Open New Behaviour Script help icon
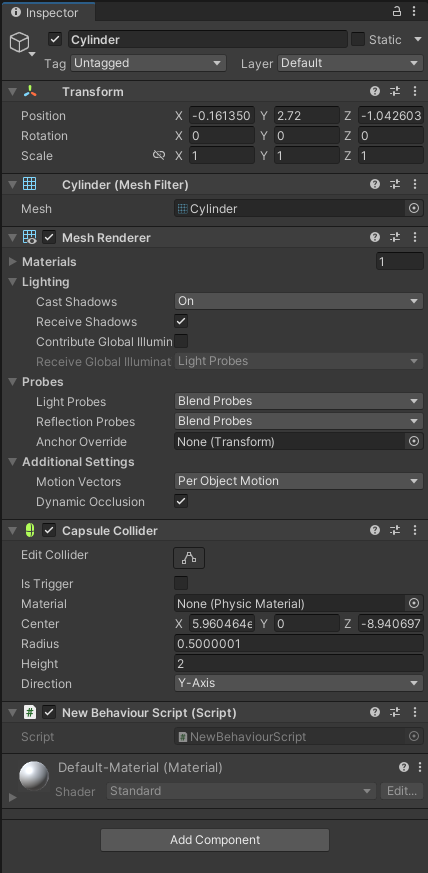This screenshot has width=428, height=873. [x=375, y=712]
